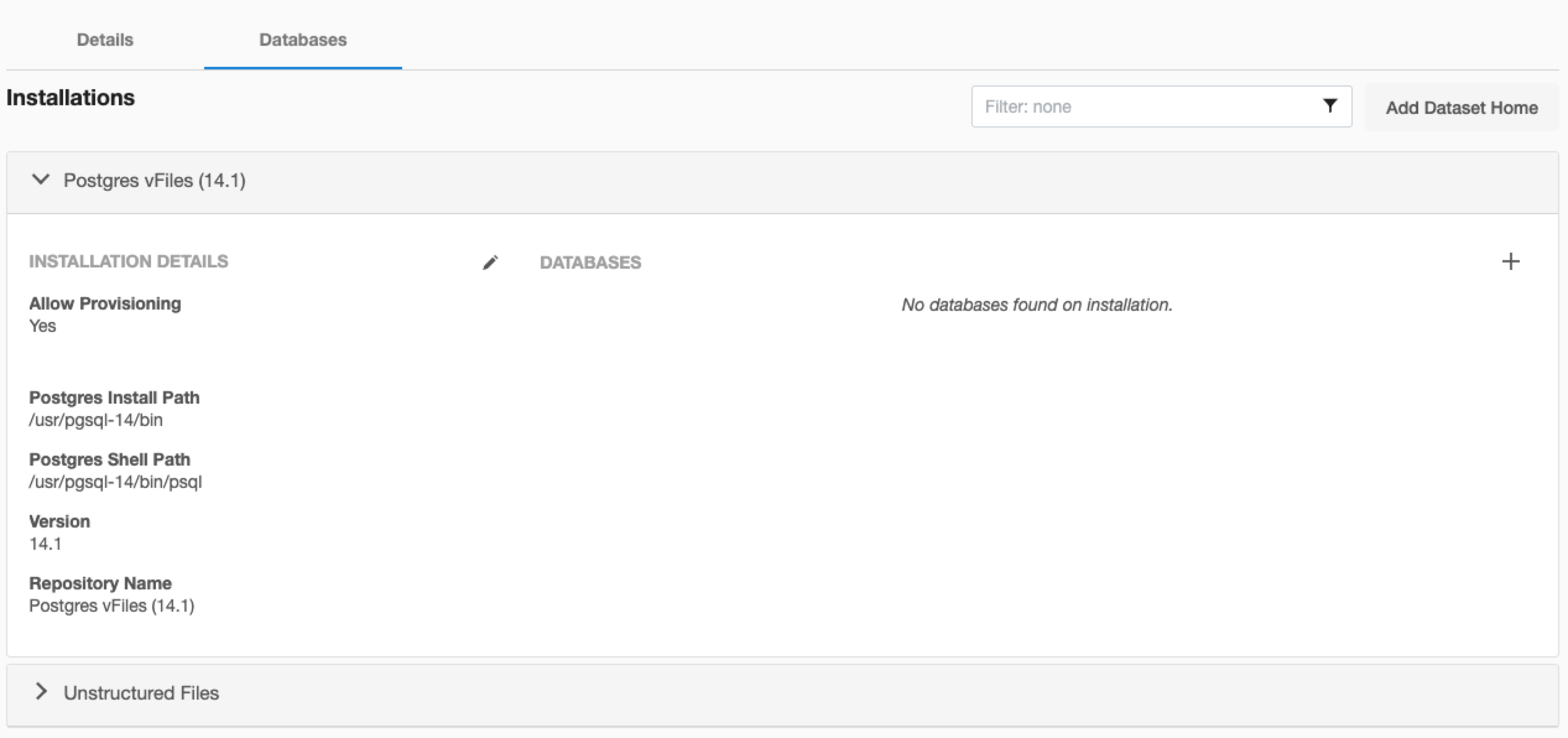
Task: Click the /usr/pgsql-14/bin/psql shell path value
Action: [x=115, y=482]
